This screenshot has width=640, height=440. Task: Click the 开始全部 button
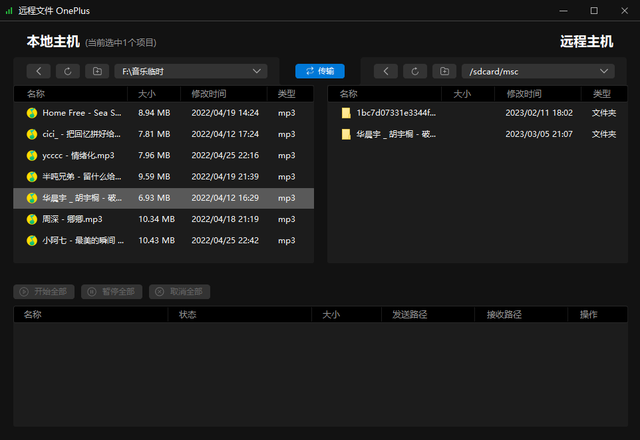(43, 291)
